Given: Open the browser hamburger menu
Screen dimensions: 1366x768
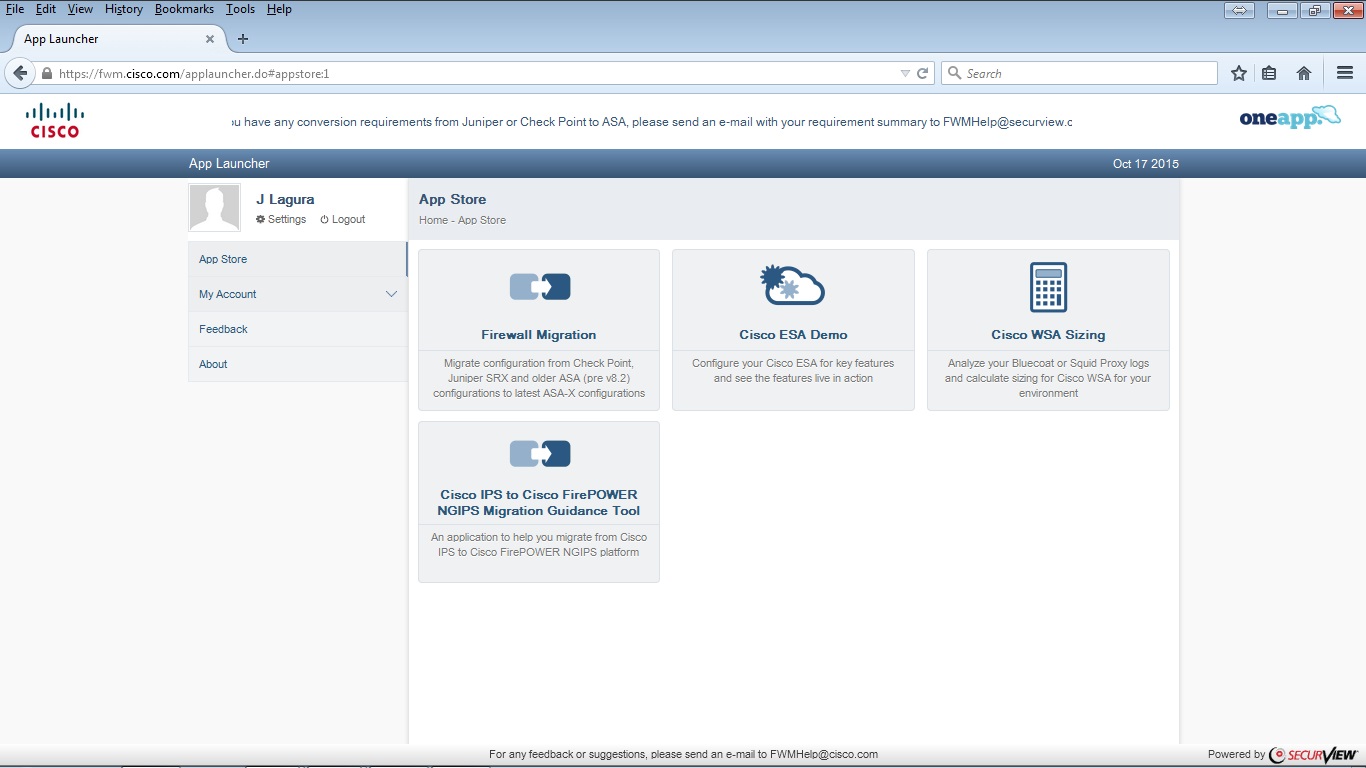Looking at the screenshot, I should point(1345,73).
